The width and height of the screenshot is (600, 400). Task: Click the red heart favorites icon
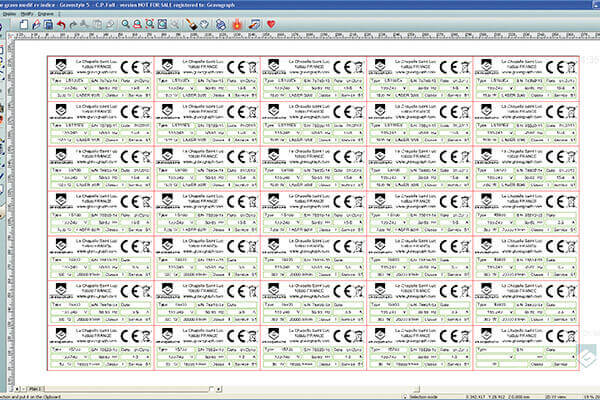coord(271,24)
